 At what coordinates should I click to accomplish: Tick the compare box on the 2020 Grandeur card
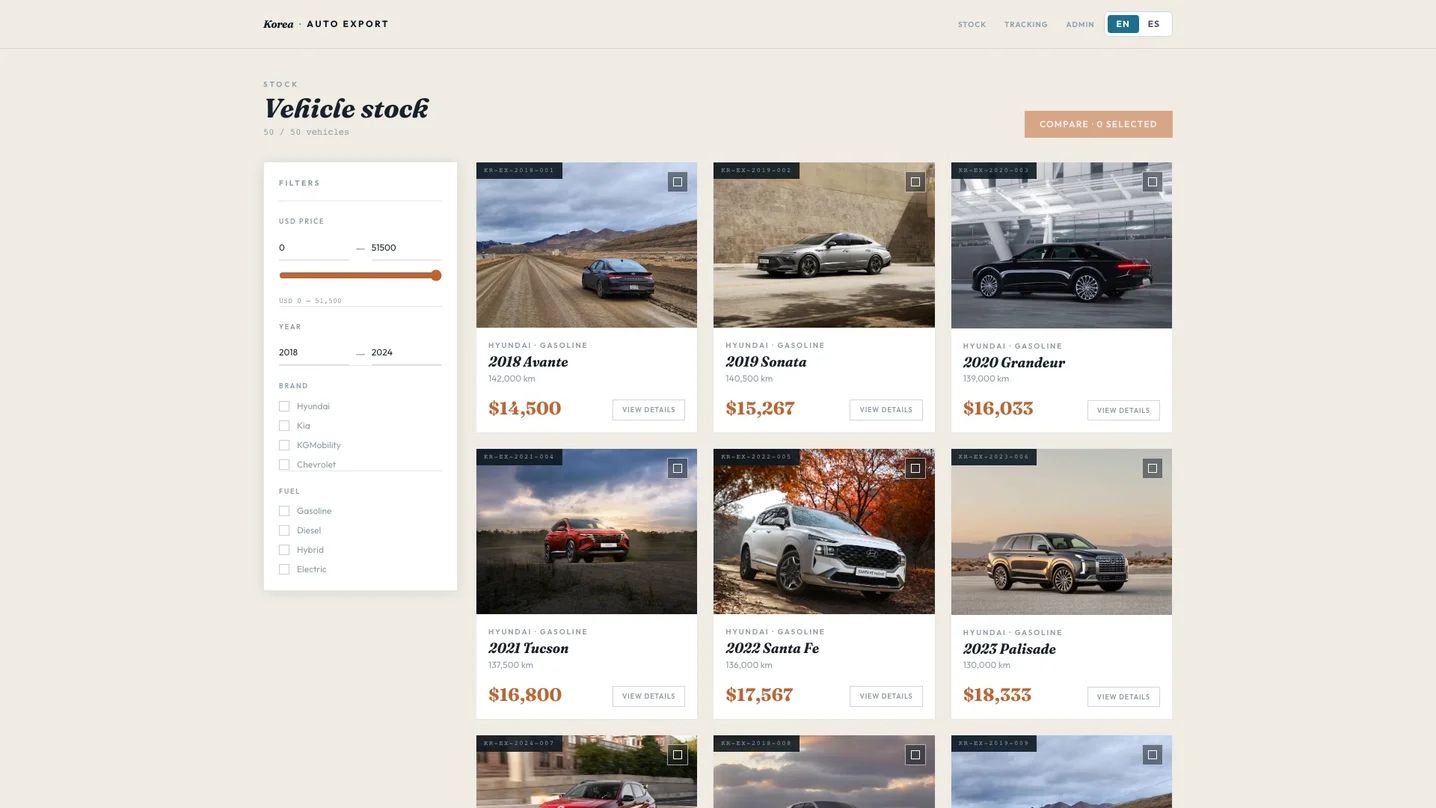1152,181
